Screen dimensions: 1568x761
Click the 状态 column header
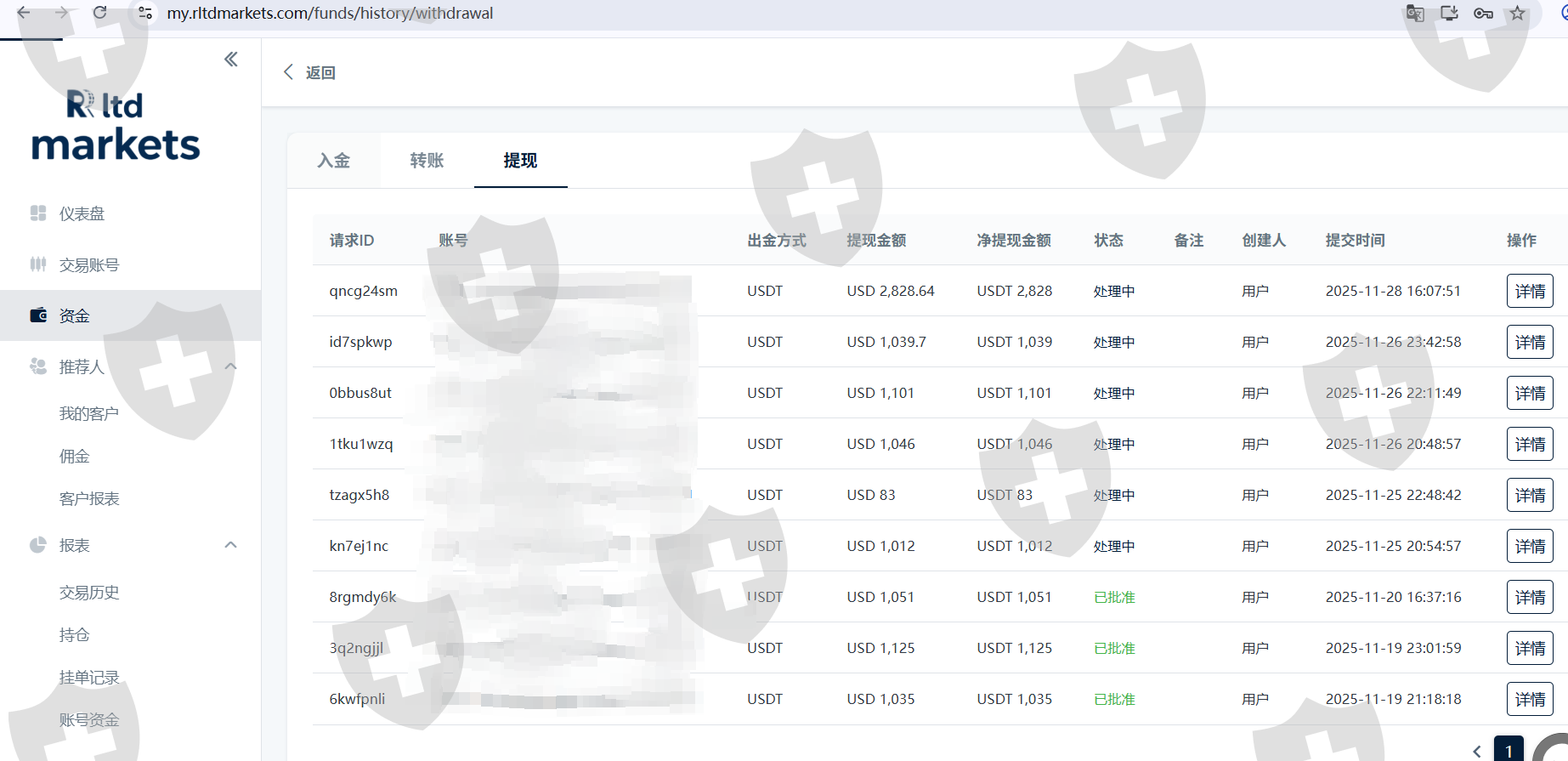(1108, 240)
